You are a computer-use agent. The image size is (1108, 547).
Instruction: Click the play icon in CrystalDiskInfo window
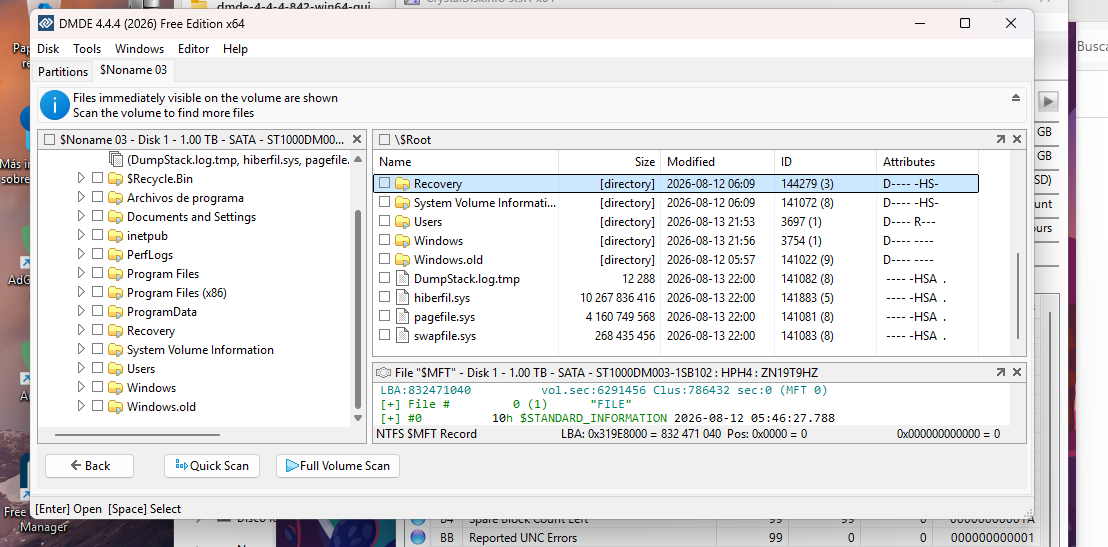[1048, 102]
